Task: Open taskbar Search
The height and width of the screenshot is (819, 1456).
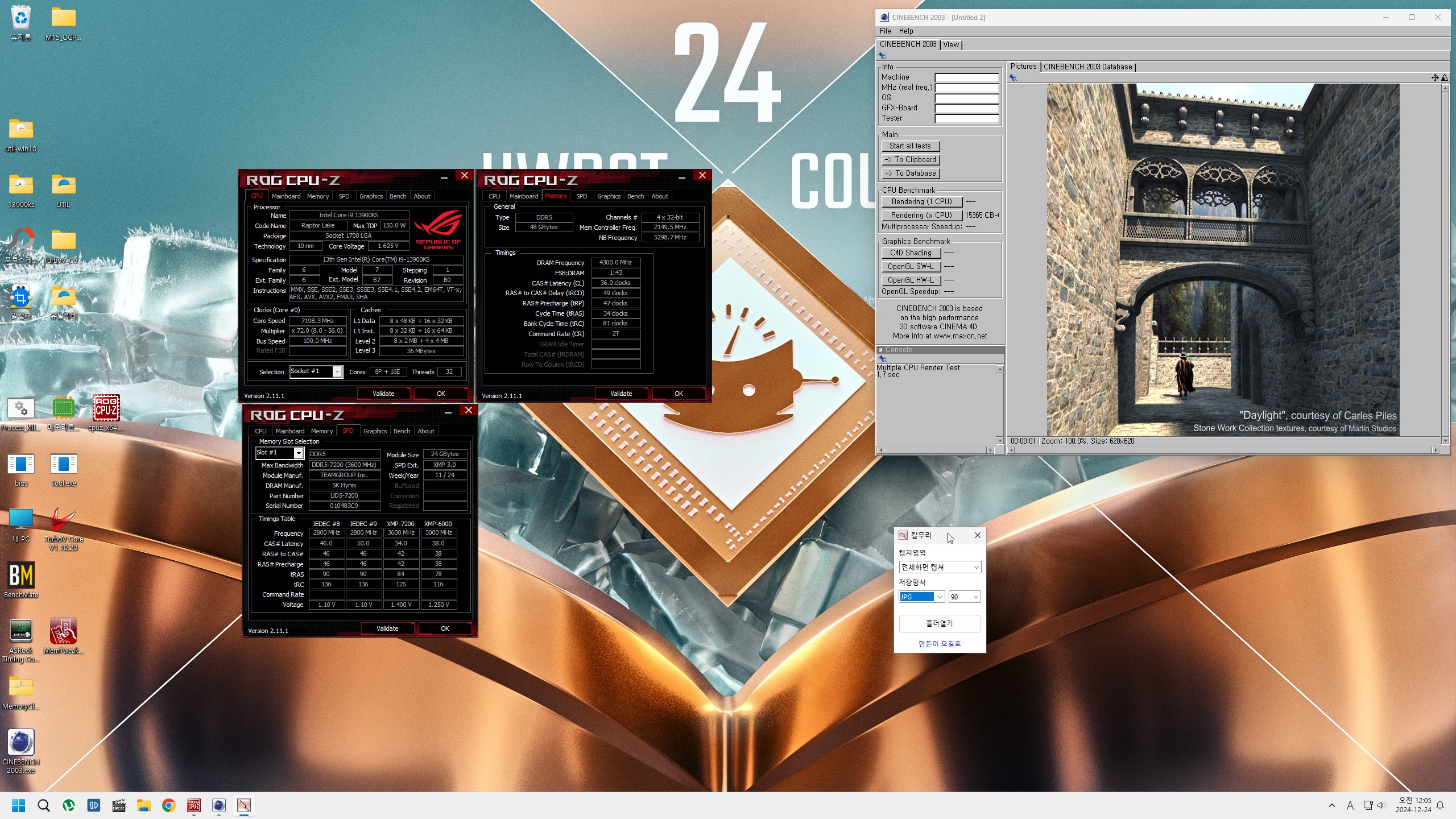Action: pyautogui.click(x=44, y=805)
